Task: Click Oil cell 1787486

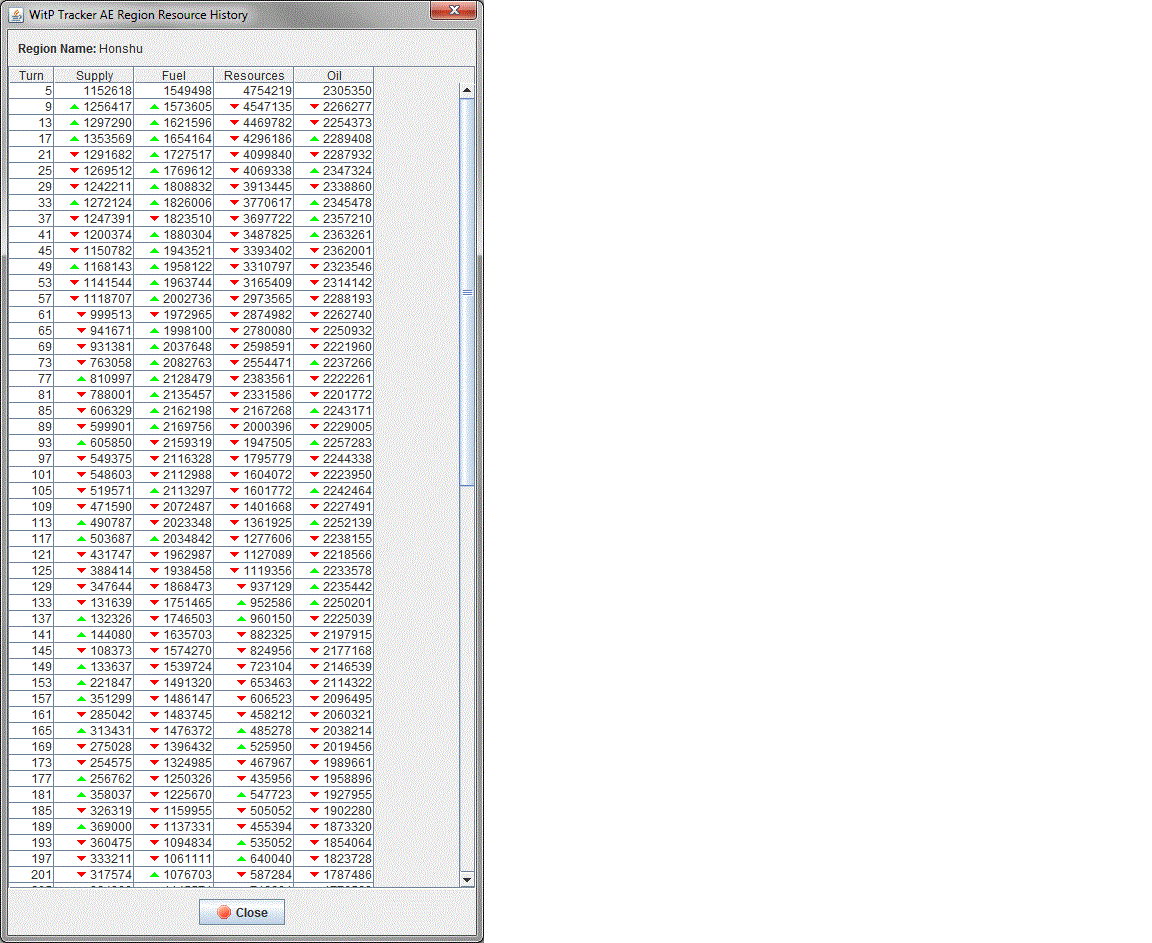Action: tap(334, 875)
